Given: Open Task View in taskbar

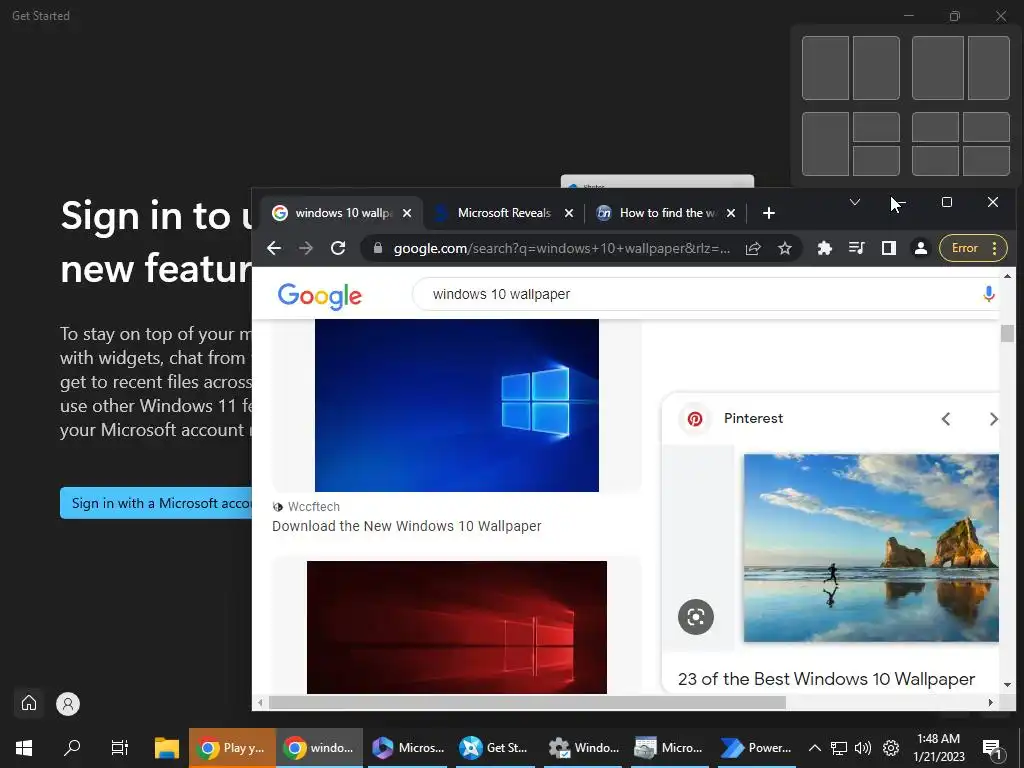Looking at the screenshot, I should click(x=120, y=748).
